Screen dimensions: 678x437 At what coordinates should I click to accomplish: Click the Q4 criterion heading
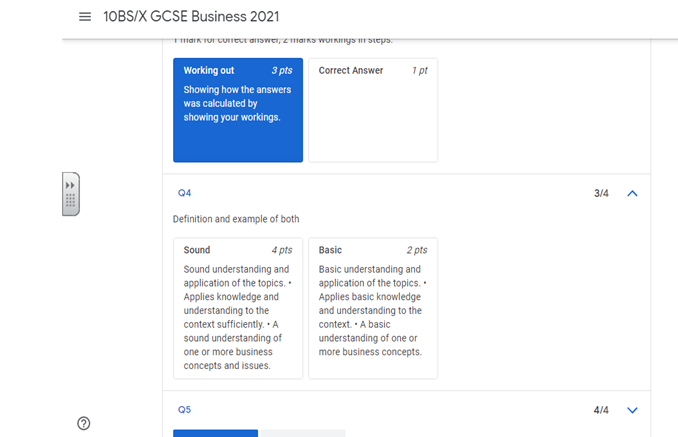click(184, 193)
